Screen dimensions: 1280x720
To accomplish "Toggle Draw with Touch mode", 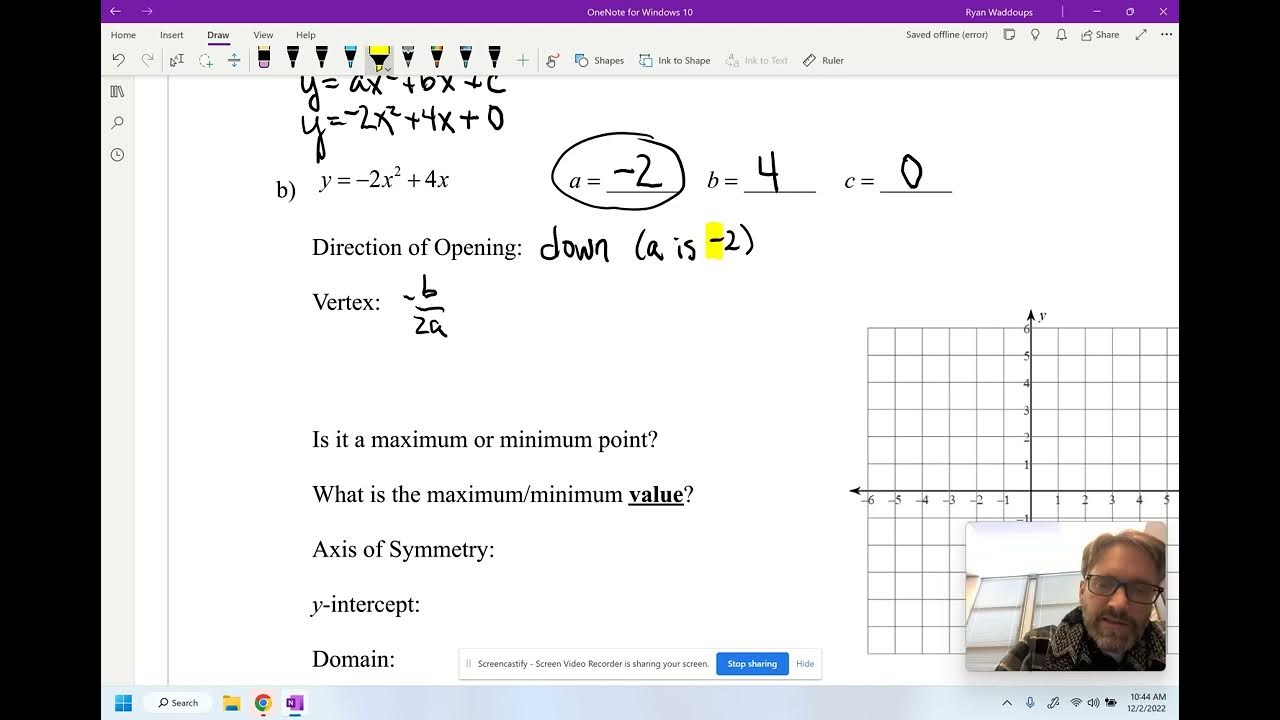I will (552, 60).
